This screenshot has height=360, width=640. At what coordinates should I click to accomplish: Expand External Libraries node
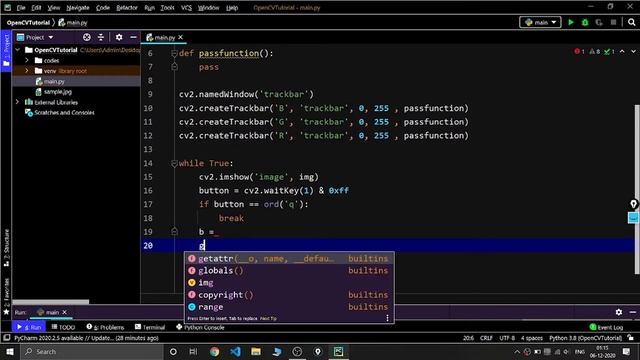coord(18,102)
